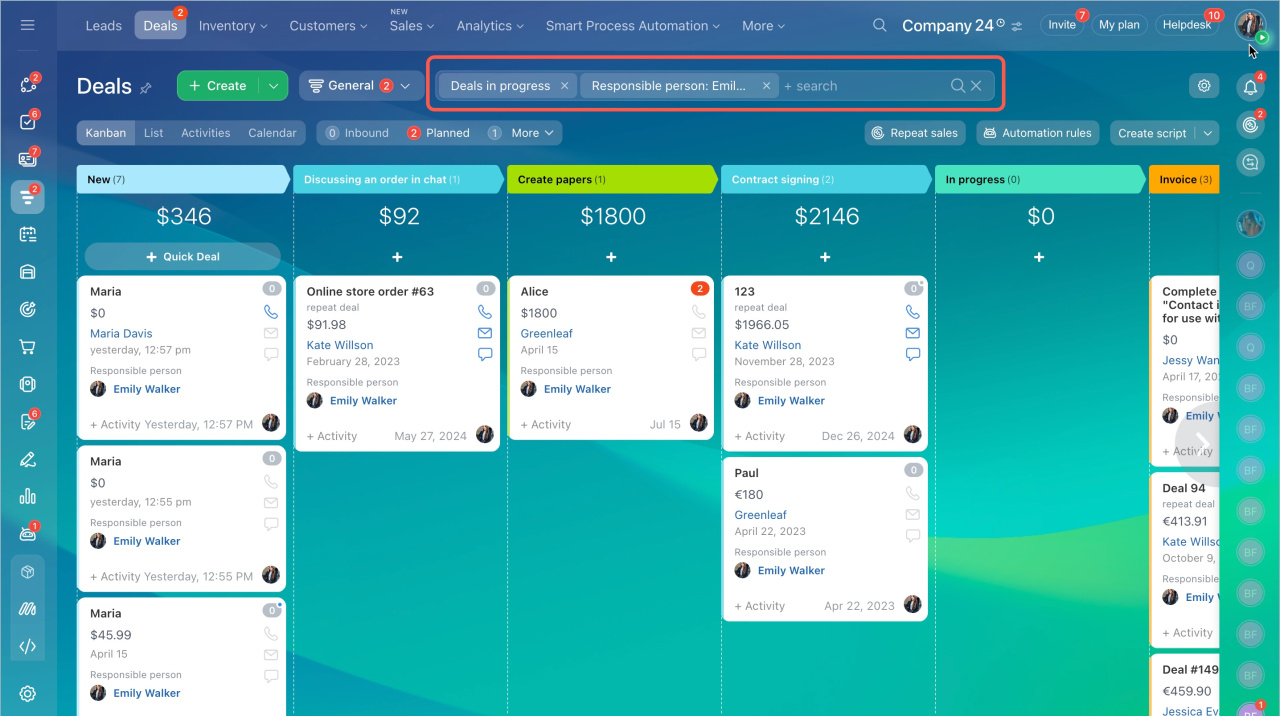Open the Greenleaf link on Alice deal
This screenshot has width=1280, height=716.
click(546, 333)
